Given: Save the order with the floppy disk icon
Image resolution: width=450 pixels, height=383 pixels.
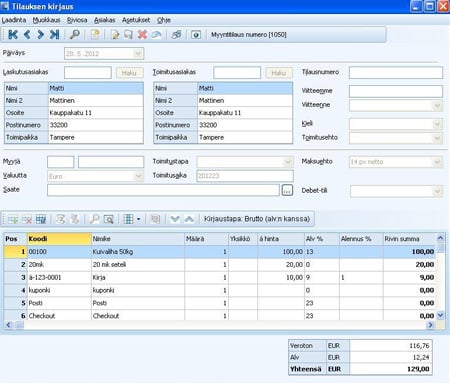Looking at the screenshot, I should coord(128,34).
